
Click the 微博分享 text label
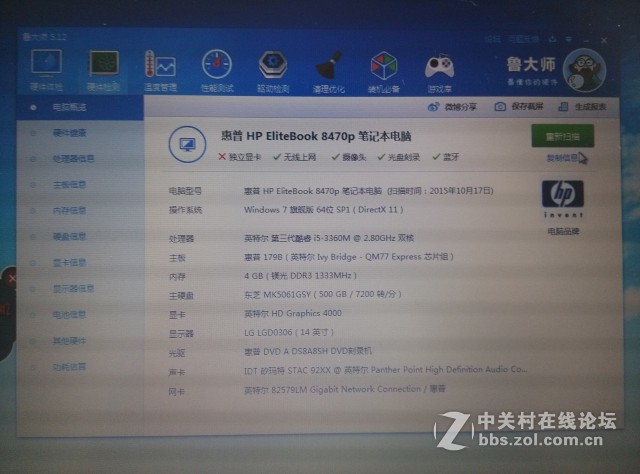coord(460,107)
